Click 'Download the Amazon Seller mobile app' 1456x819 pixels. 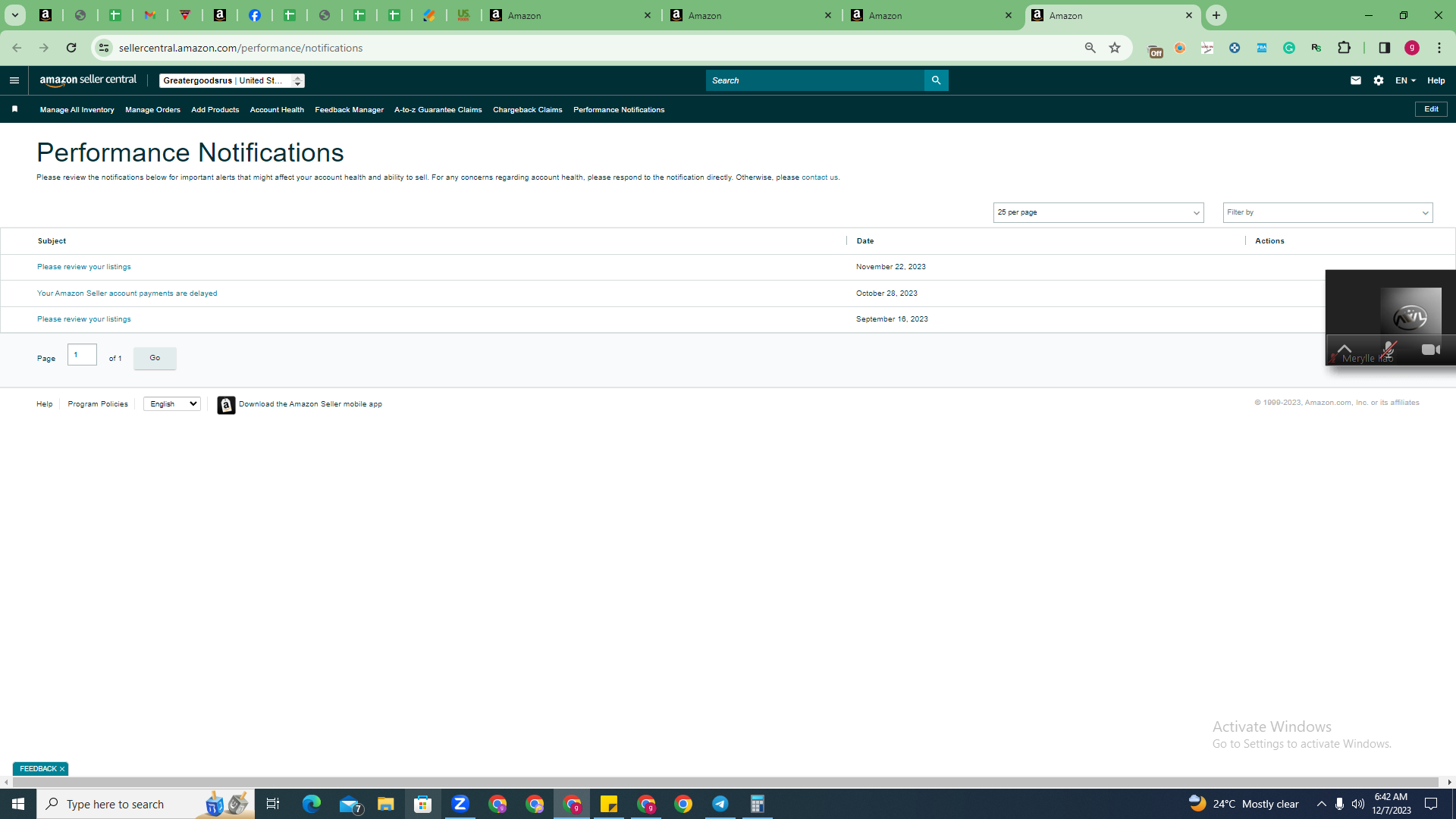click(x=310, y=404)
